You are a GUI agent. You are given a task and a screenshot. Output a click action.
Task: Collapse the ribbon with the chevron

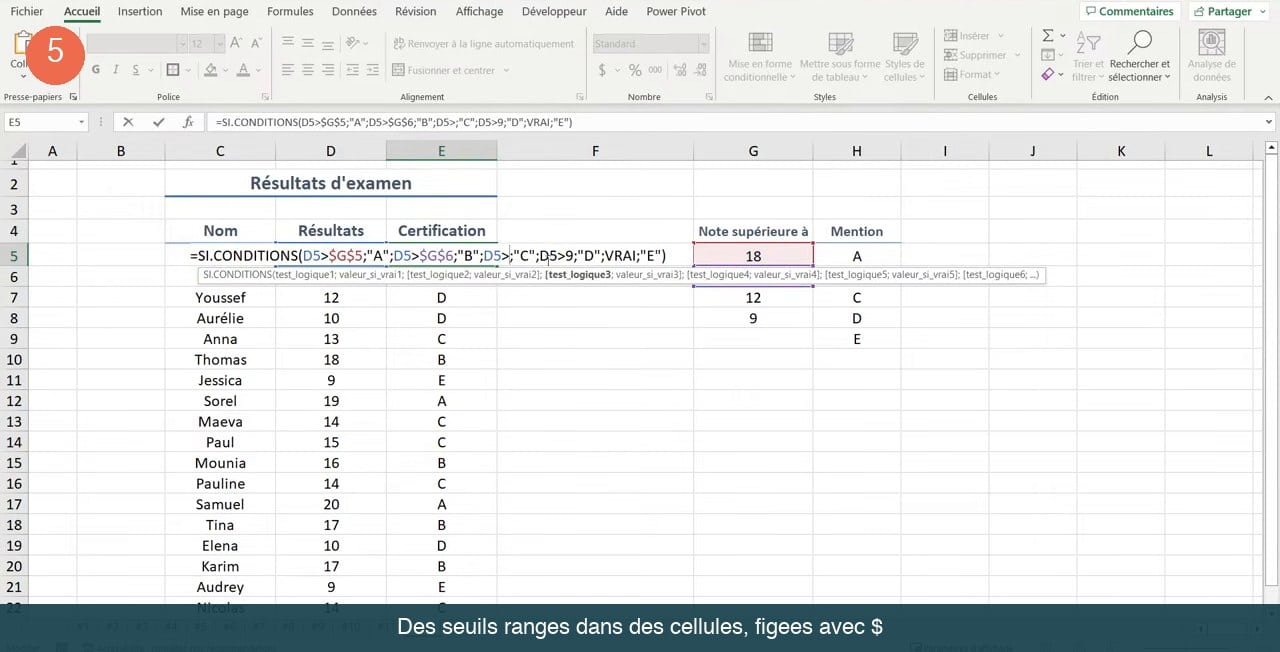(1267, 97)
